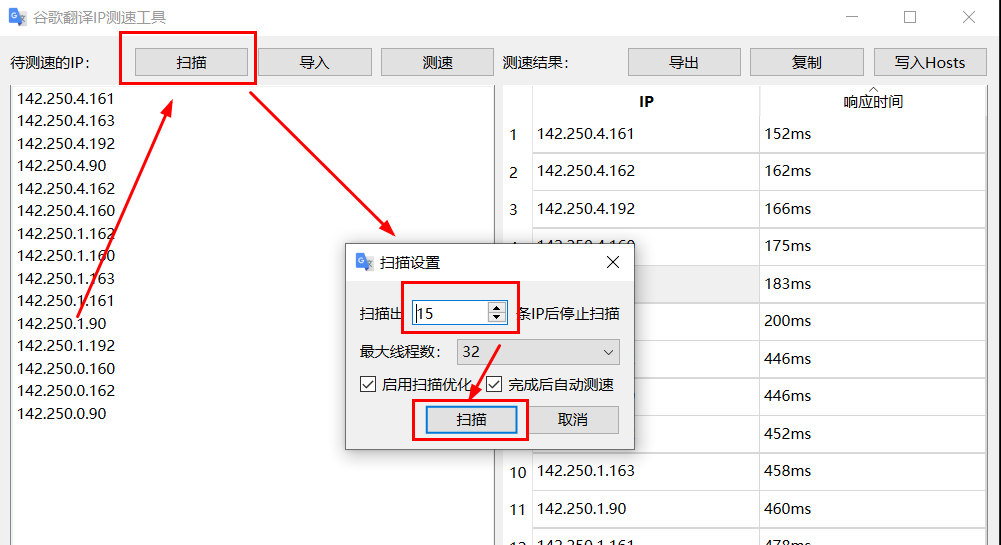Select 142.250.4.90 in the pending IP list

(x=62, y=166)
